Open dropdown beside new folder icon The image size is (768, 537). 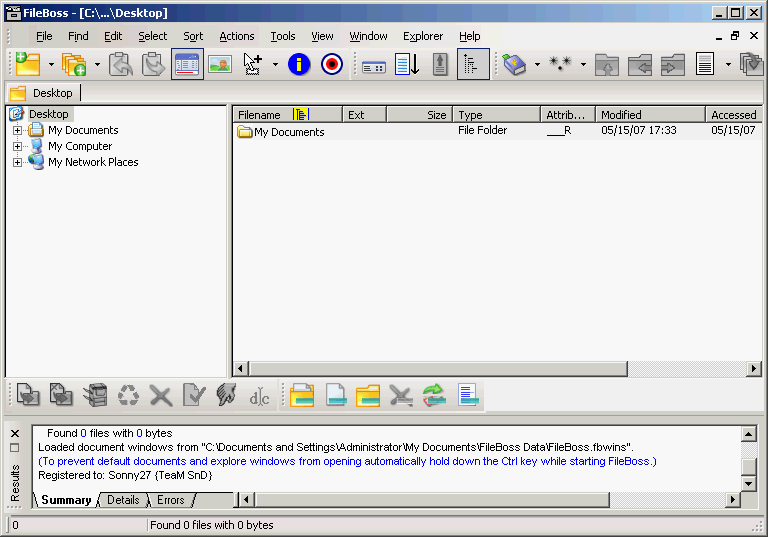(x=51, y=64)
